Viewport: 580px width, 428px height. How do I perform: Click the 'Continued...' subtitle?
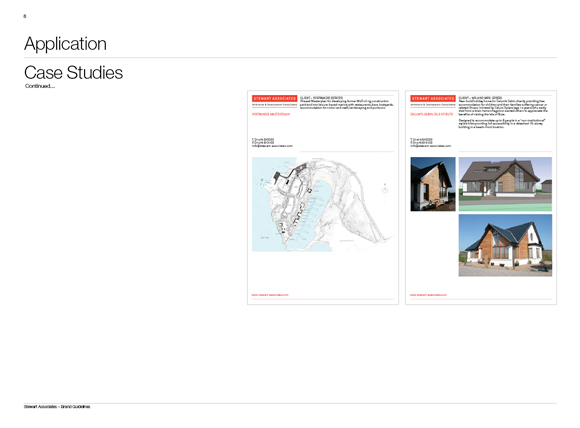tap(40, 86)
